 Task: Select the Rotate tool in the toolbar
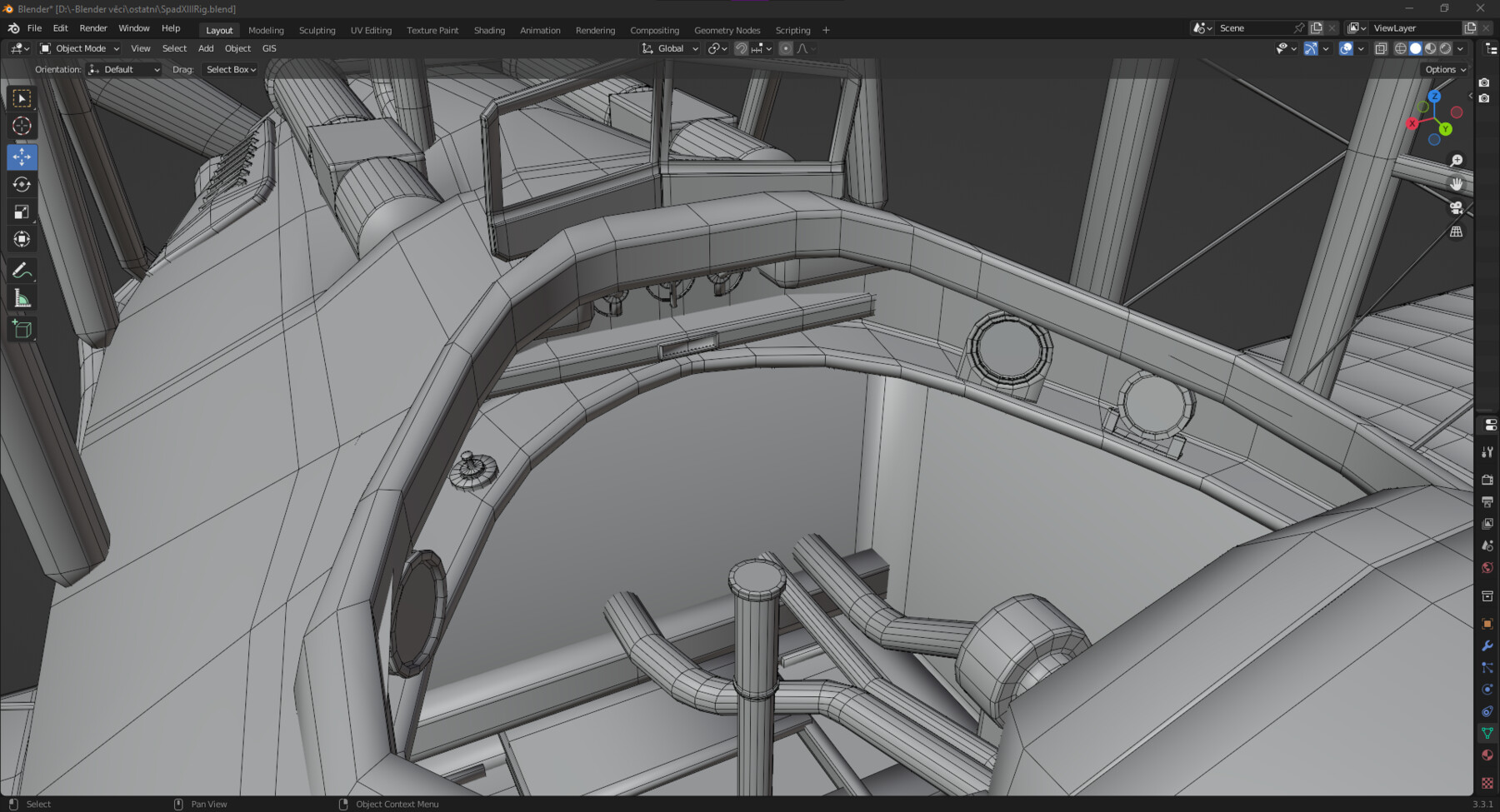point(22,184)
